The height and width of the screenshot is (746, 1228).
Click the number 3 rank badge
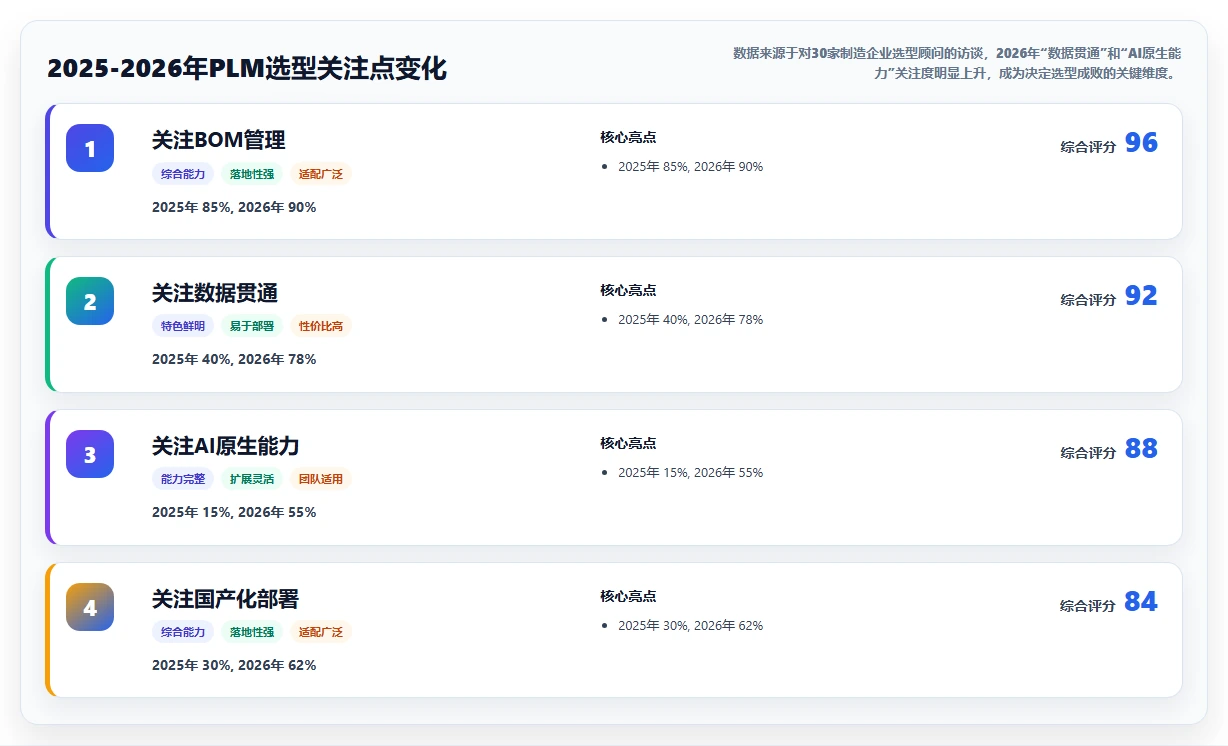coord(90,454)
